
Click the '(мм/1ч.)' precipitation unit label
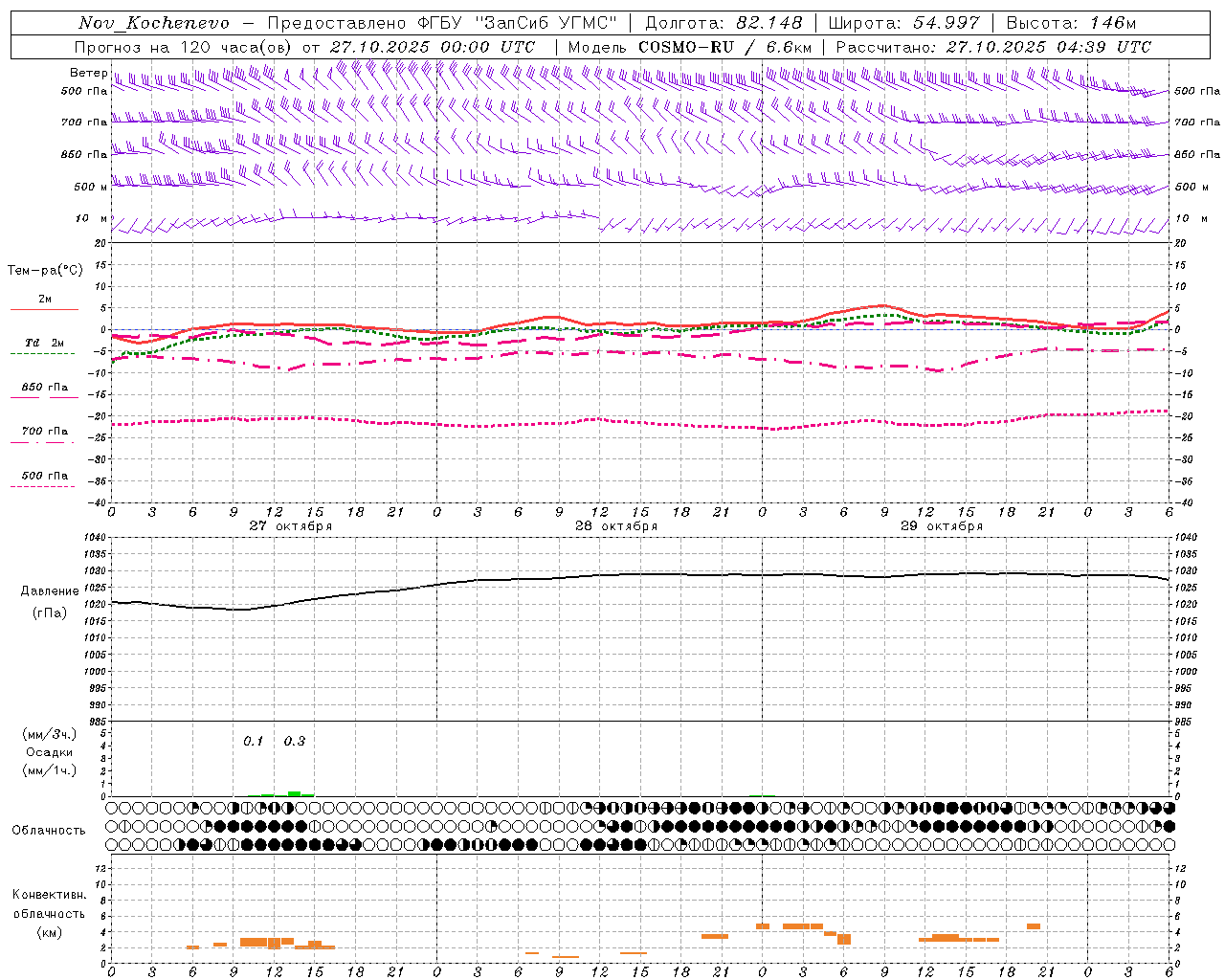tap(49, 770)
